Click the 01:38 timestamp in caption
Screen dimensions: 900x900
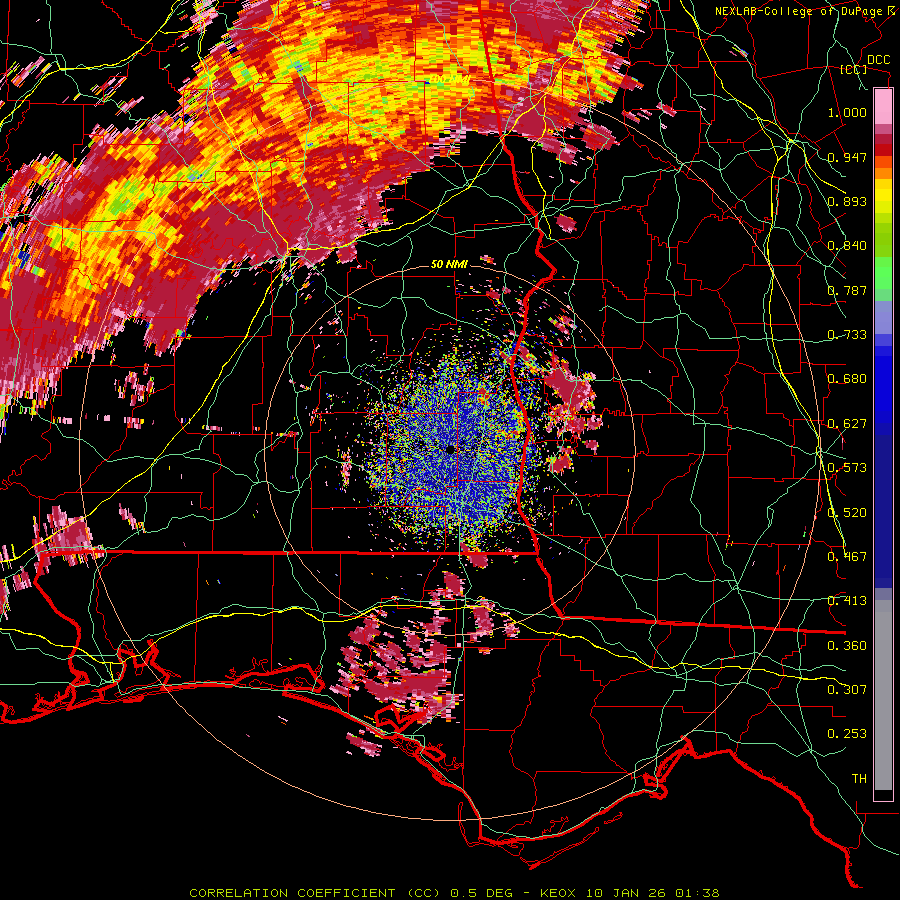(x=697, y=893)
